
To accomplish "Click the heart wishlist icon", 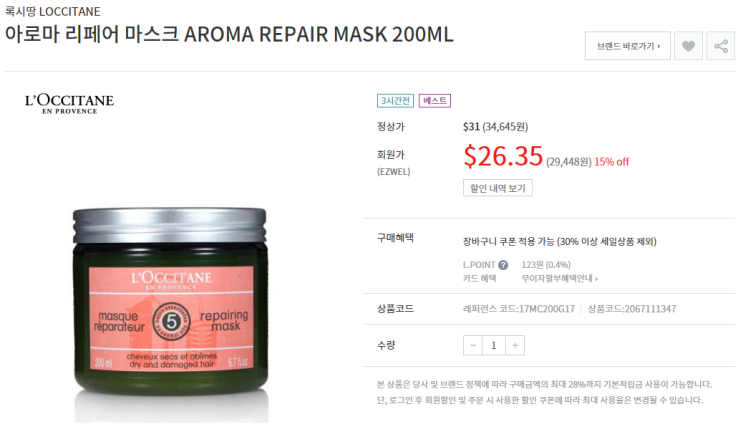I will [688, 46].
